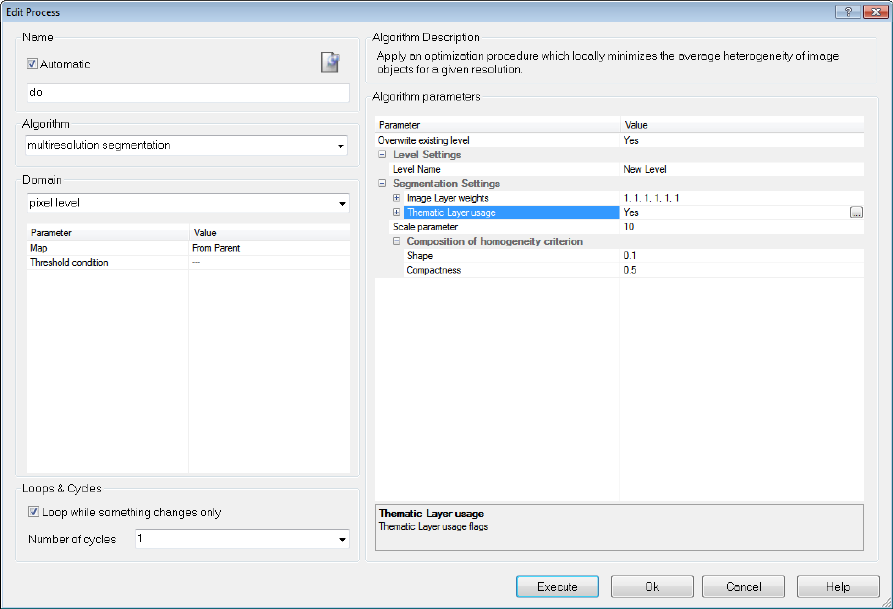Screen dimensions: 893x609
Task: Select the Scale parameter value cell
Action: pyautogui.click(x=742, y=227)
